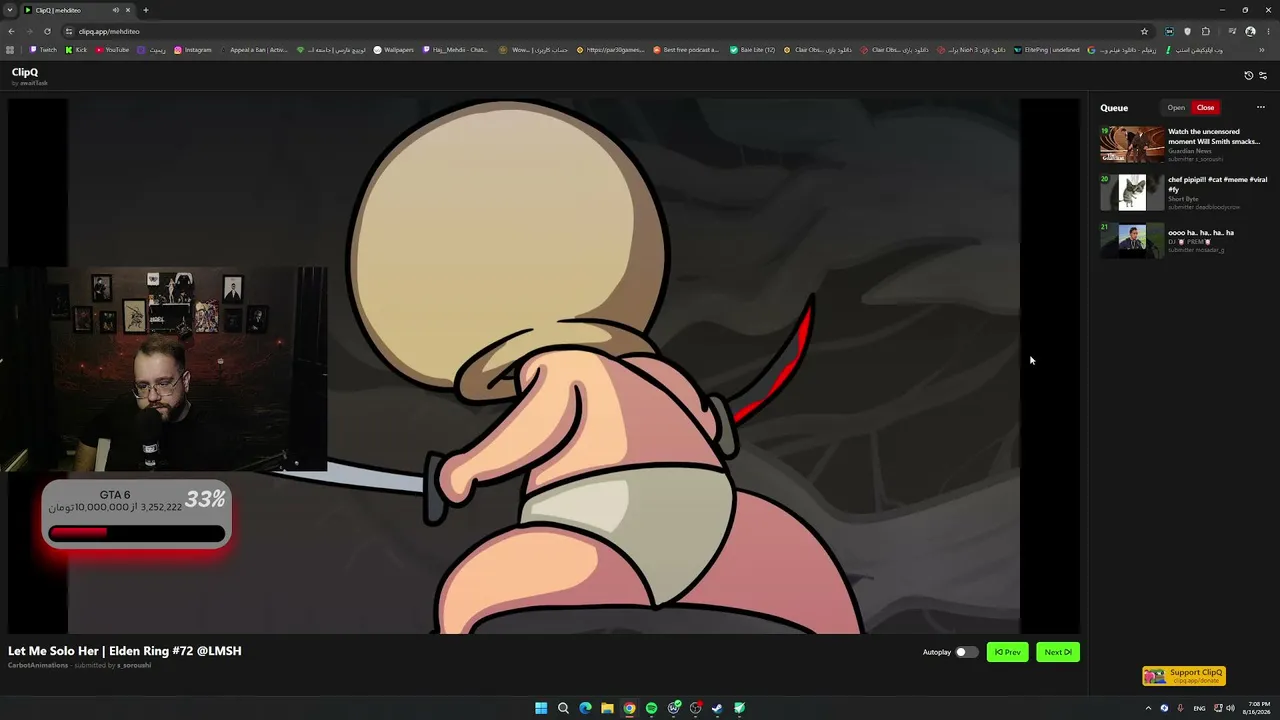Viewport: 1280px width, 720px height.
Task: Open the volume control in system tray
Action: pos(1230,708)
